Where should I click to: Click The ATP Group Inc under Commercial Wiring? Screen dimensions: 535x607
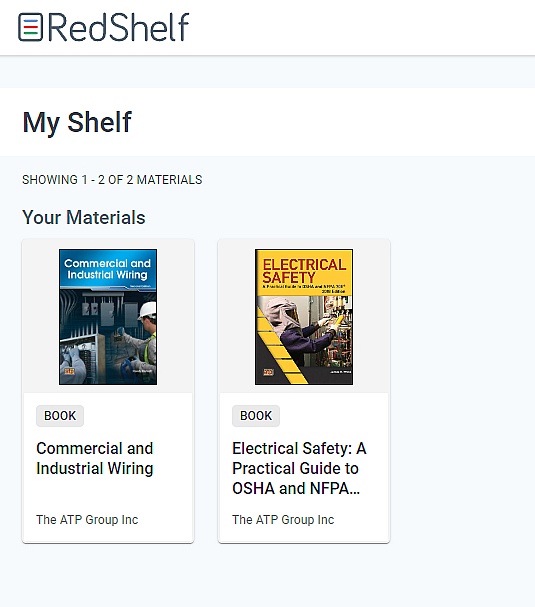[87, 520]
